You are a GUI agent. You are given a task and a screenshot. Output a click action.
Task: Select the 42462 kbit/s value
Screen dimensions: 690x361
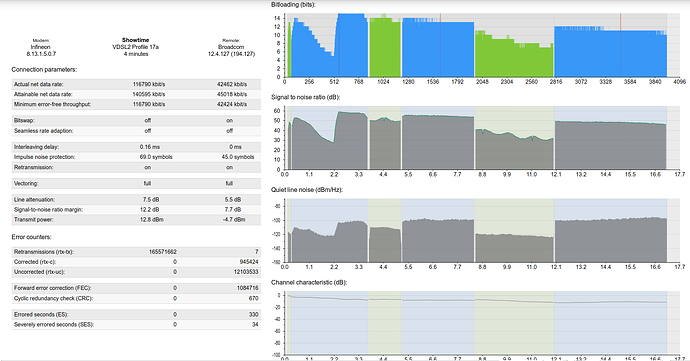coord(232,84)
